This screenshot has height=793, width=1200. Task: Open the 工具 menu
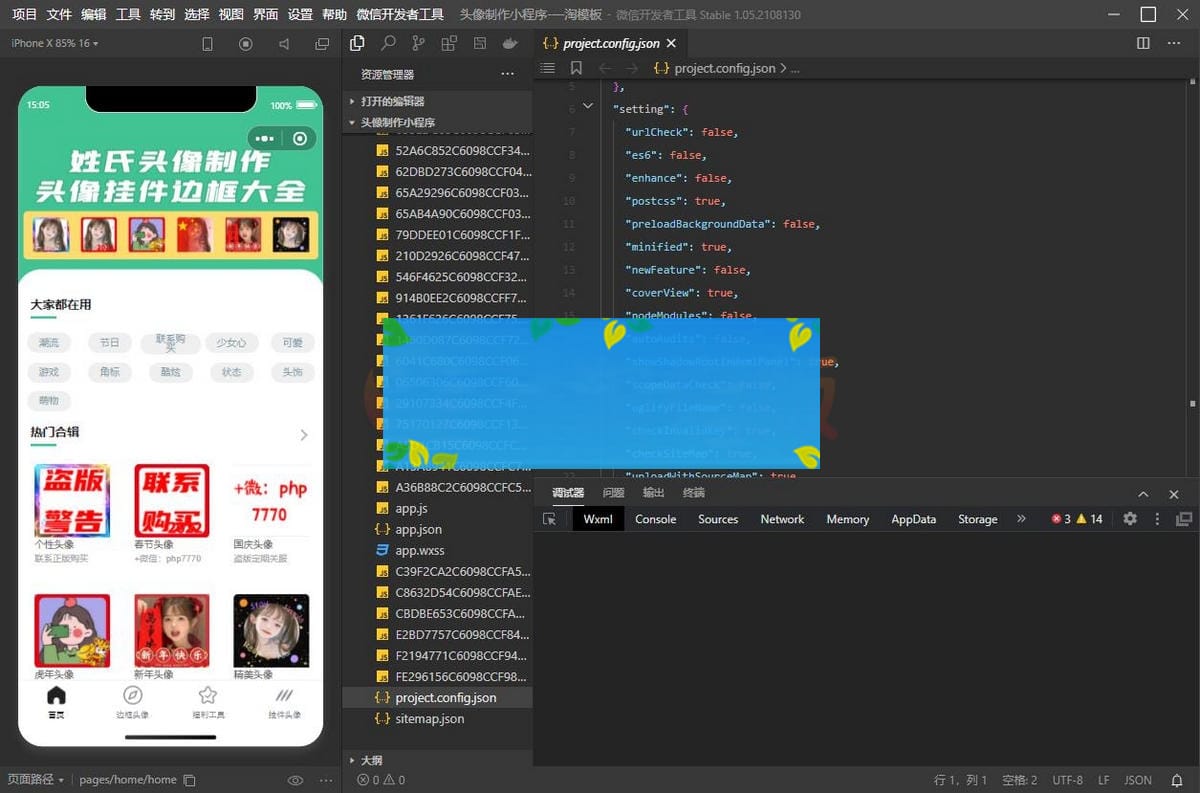coord(128,15)
